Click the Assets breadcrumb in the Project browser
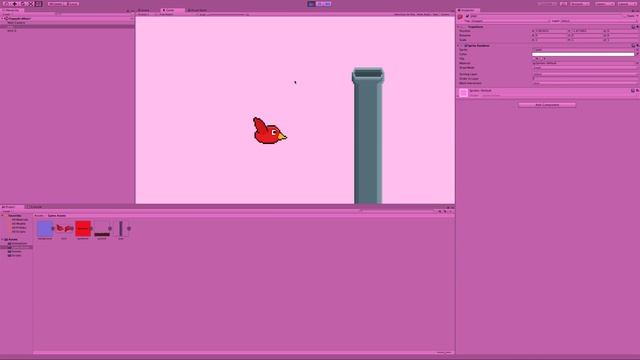The height and width of the screenshot is (360, 640). 39,216
